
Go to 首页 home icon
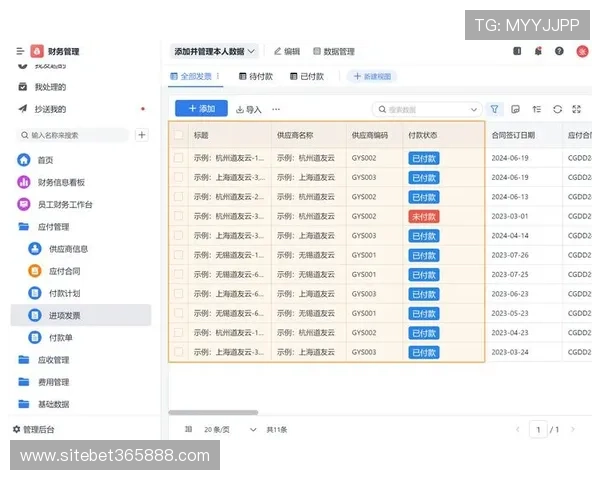pos(24,160)
